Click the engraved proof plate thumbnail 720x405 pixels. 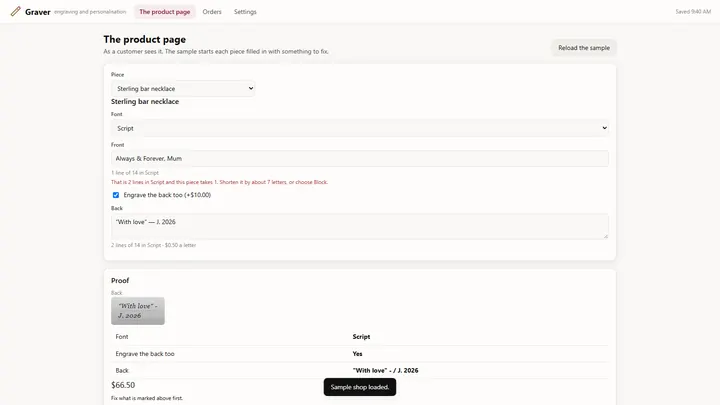tap(138, 311)
